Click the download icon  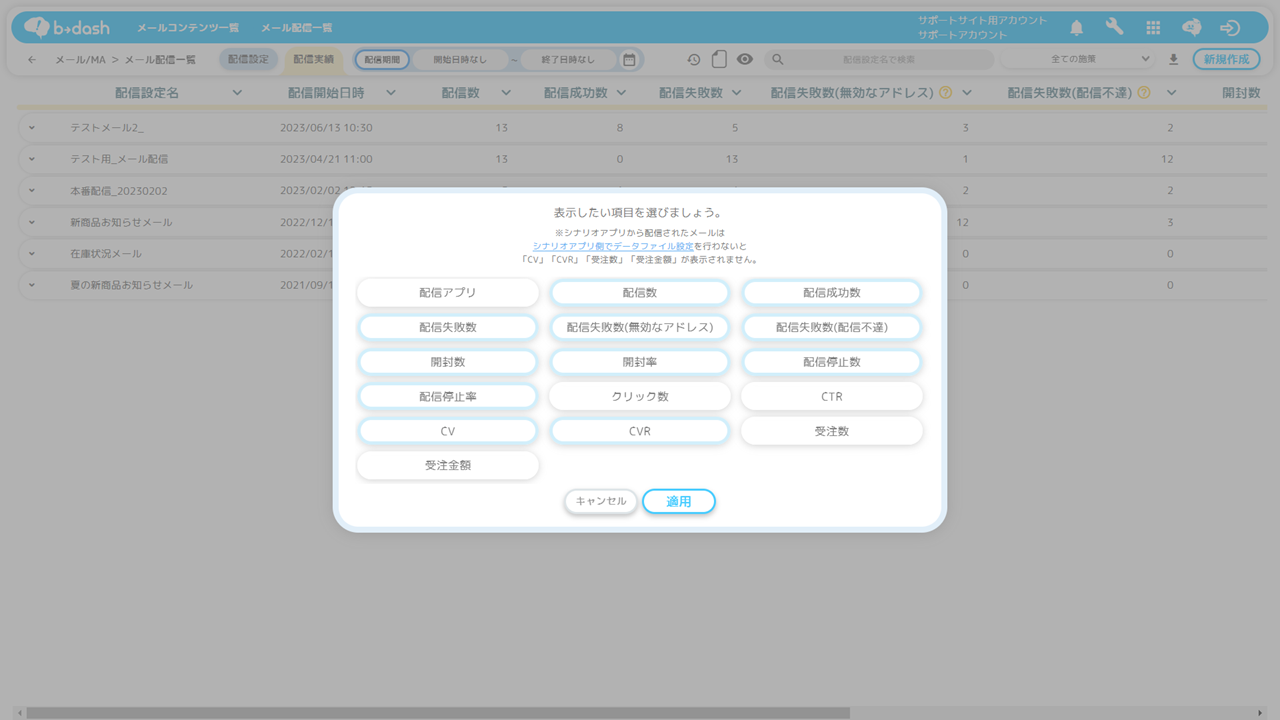coord(1174,60)
